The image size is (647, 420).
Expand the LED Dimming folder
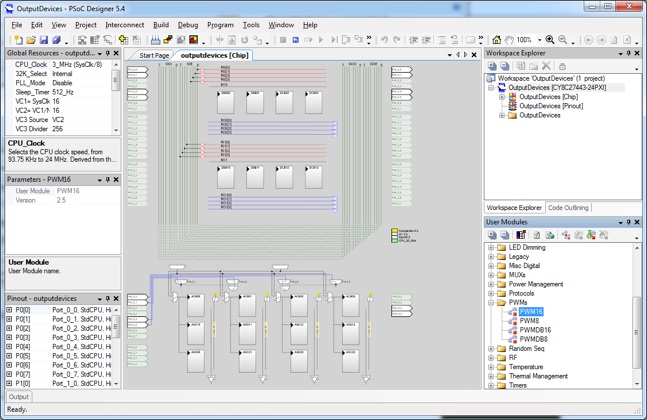click(x=491, y=248)
